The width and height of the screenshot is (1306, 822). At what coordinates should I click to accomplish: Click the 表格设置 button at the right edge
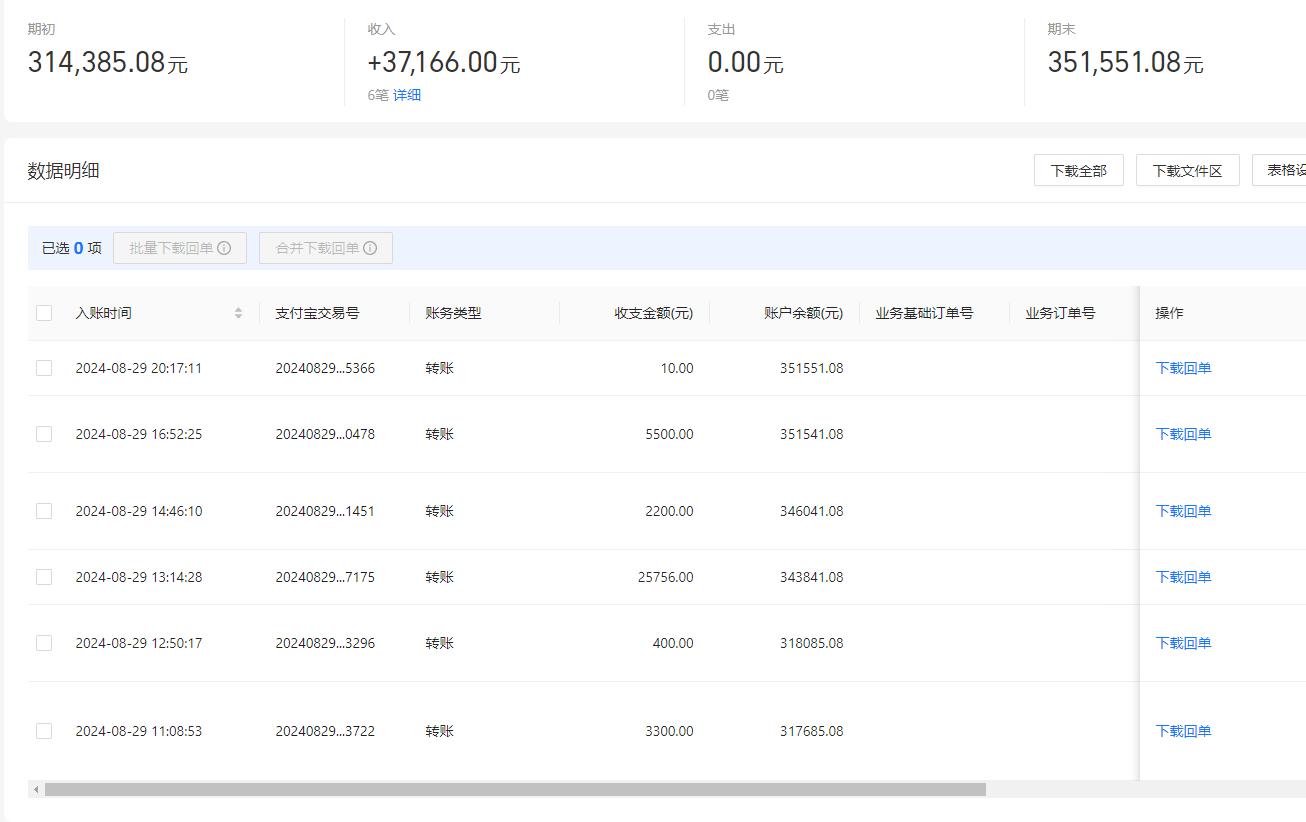click(1280, 170)
